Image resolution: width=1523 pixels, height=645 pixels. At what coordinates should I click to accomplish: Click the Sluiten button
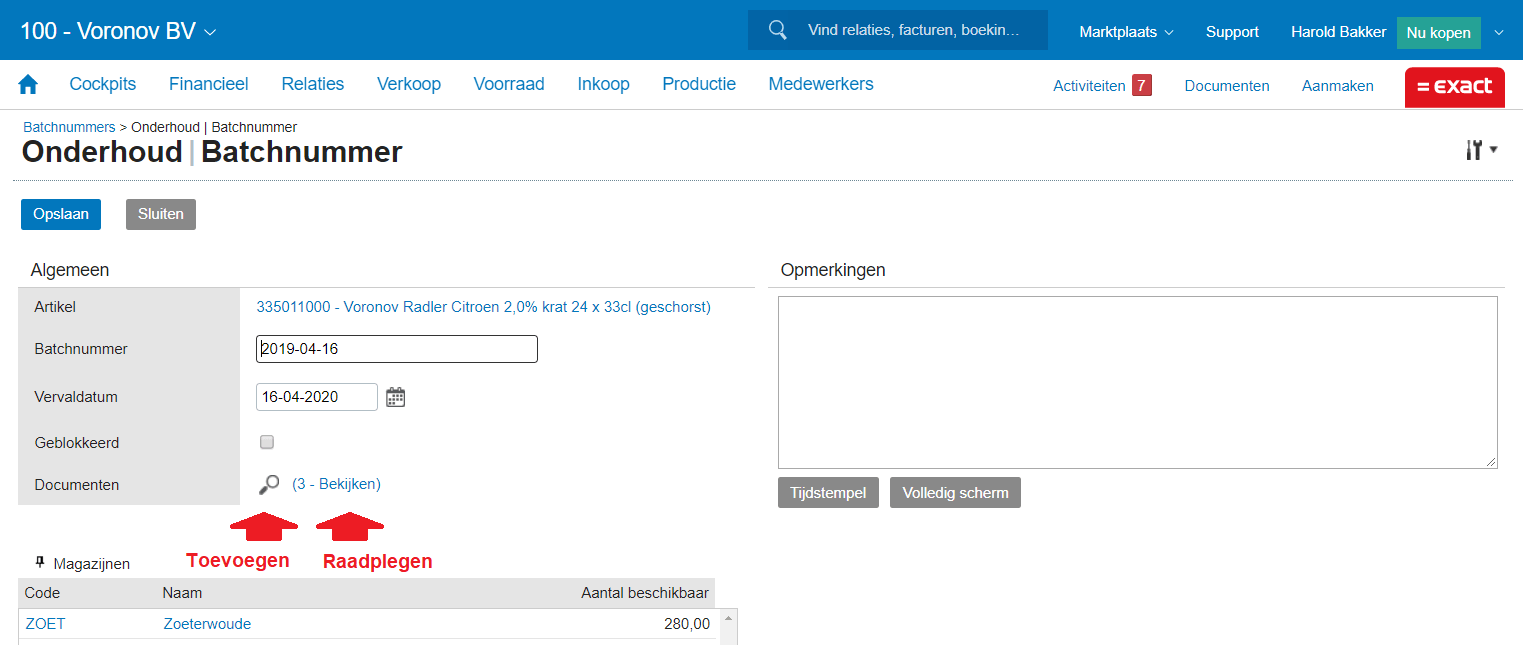coord(161,214)
